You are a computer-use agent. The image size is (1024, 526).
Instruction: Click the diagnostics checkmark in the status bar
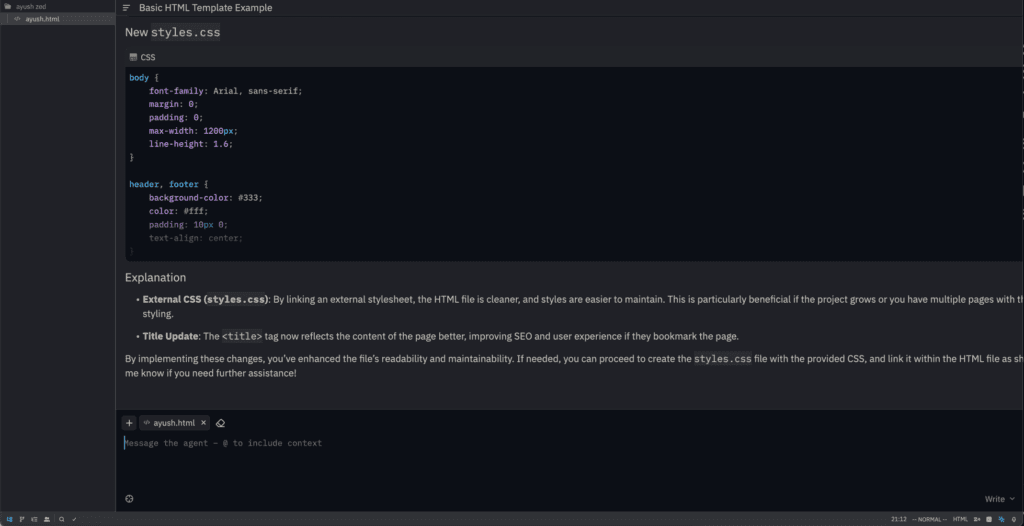[x=74, y=519]
